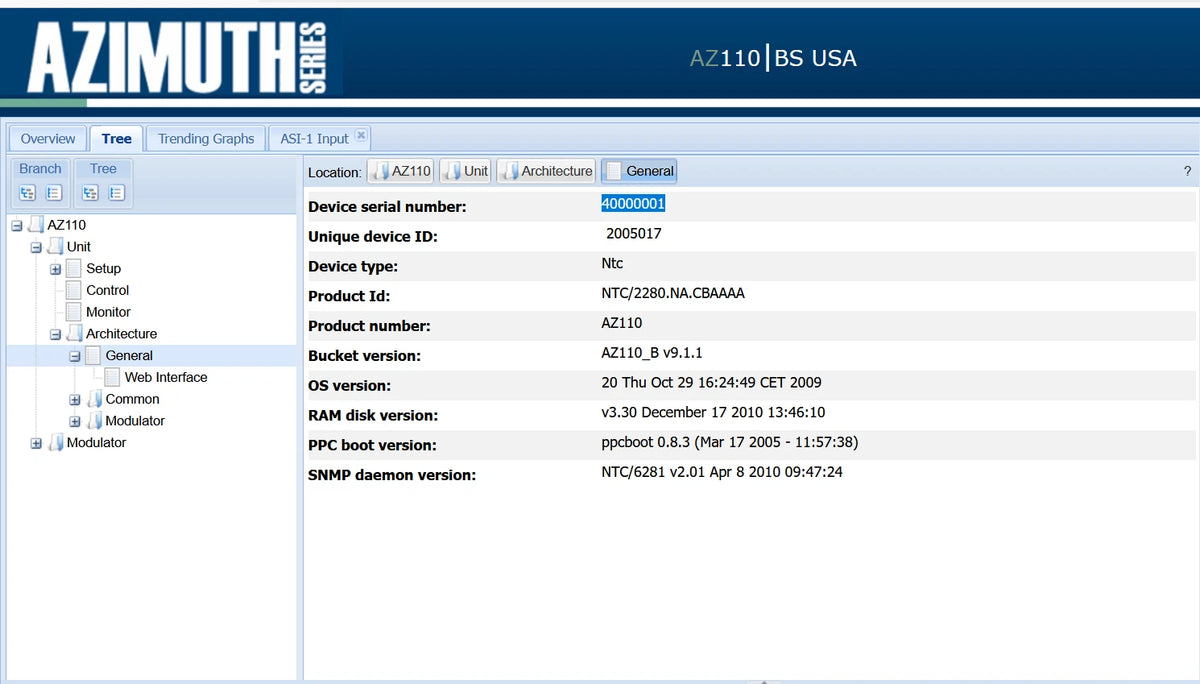Screen dimensions: 1200x684
Task: Collapse whole tree using Tree list icon
Action: click(x=116, y=193)
